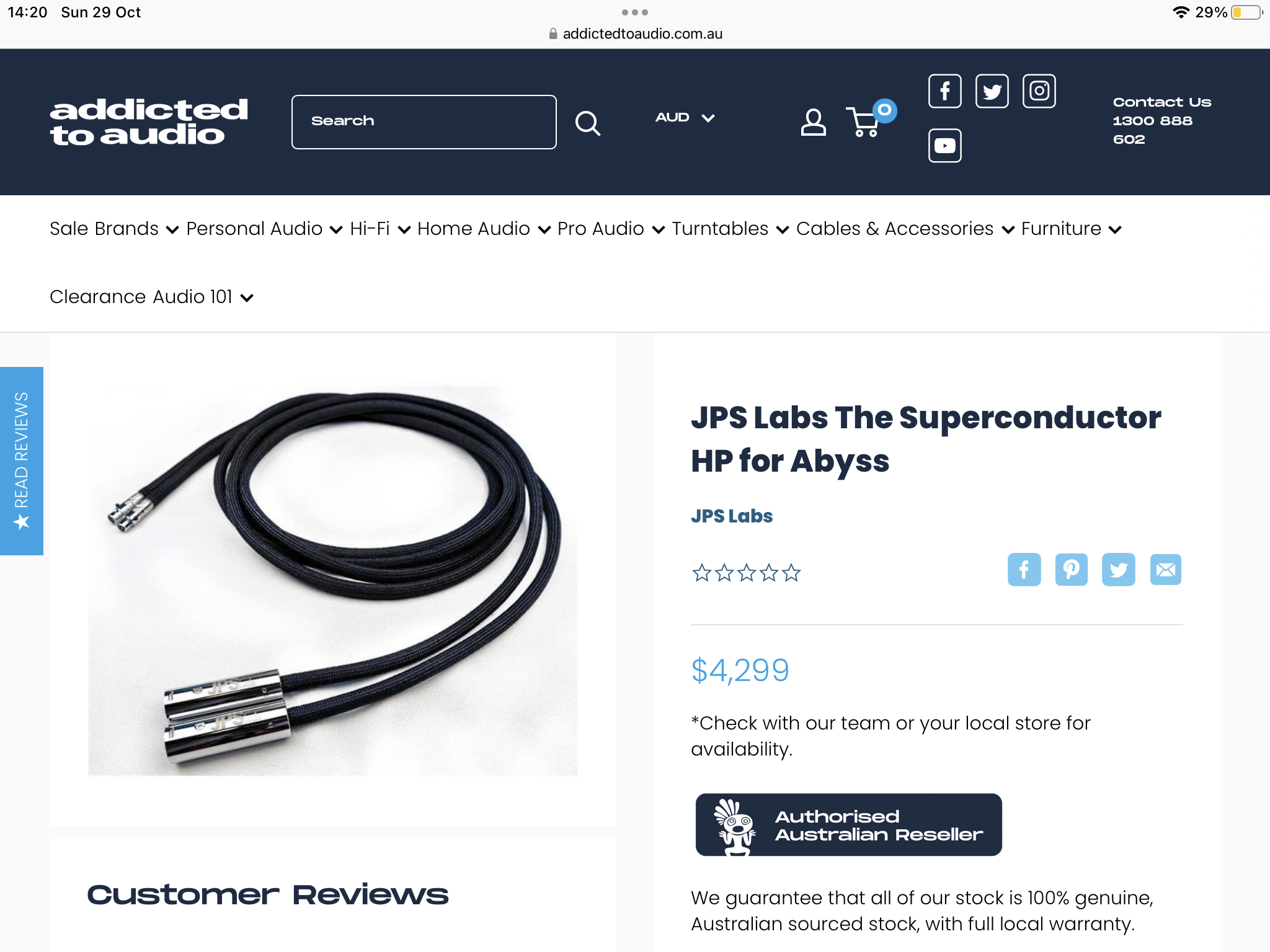Expand the Personal Audio menu
Image resolution: width=1270 pixels, height=952 pixels.
tap(265, 229)
